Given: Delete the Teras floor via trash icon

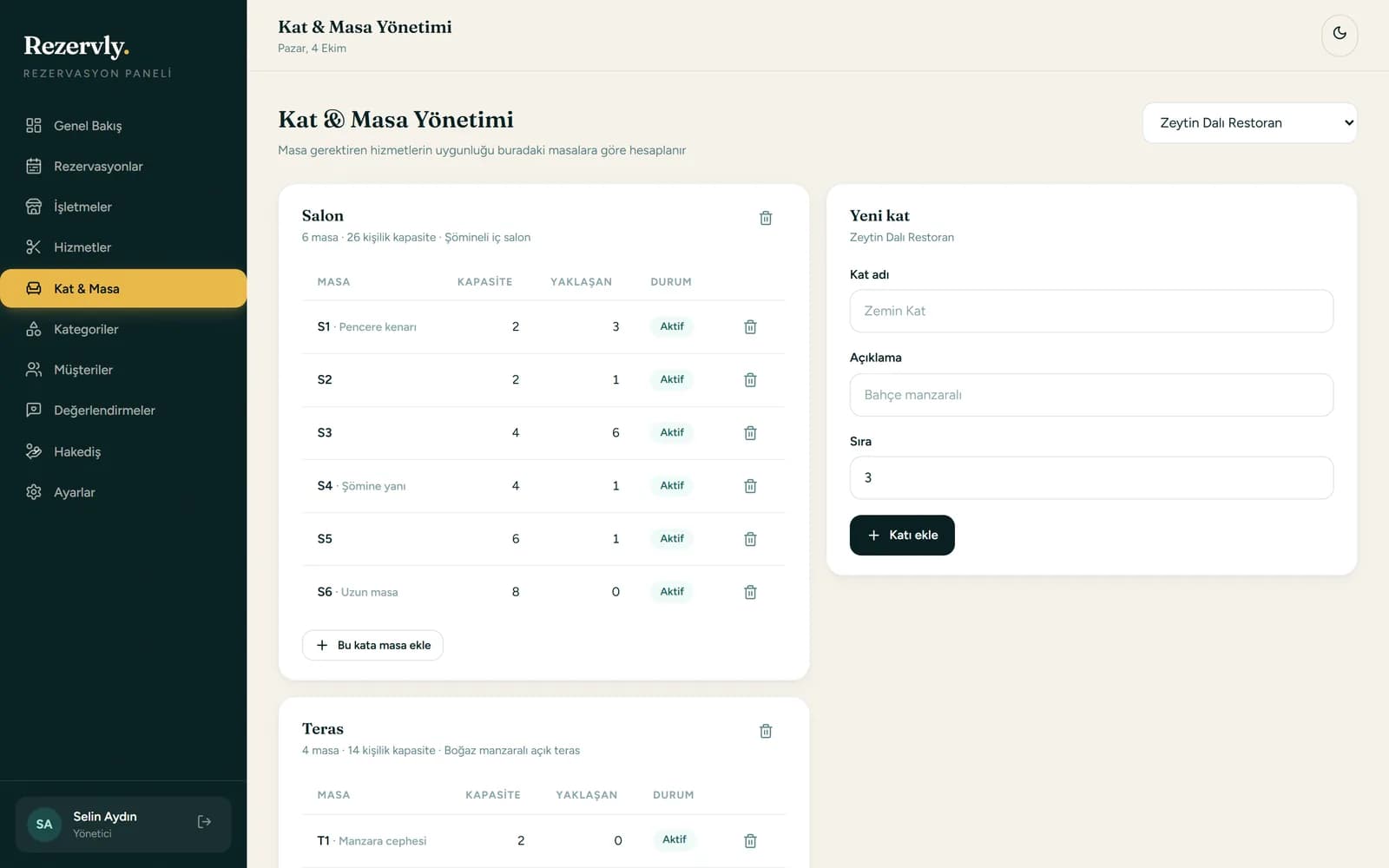Looking at the screenshot, I should [x=766, y=731].
